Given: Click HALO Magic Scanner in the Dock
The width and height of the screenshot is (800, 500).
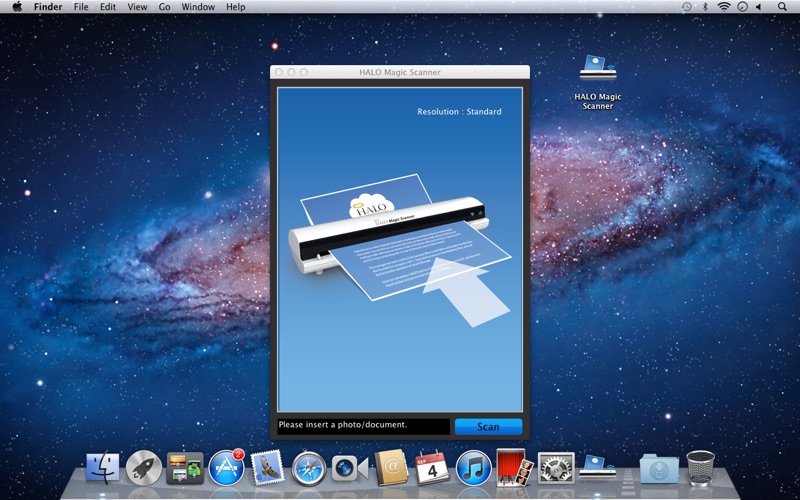Looking at the screenshot, I should coord(597,467).
